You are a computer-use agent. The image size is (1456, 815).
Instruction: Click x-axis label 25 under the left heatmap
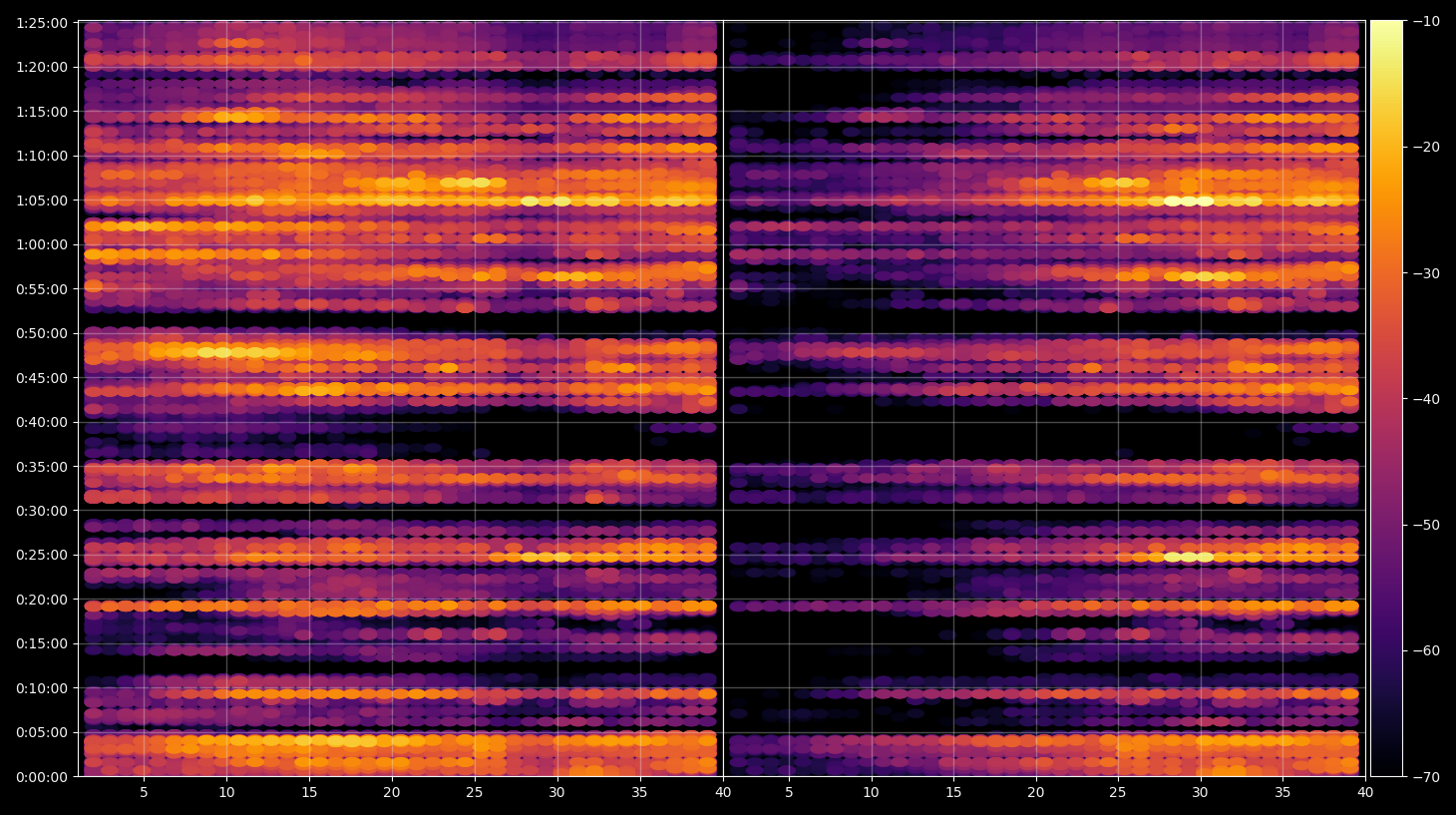tap(475, 793)
